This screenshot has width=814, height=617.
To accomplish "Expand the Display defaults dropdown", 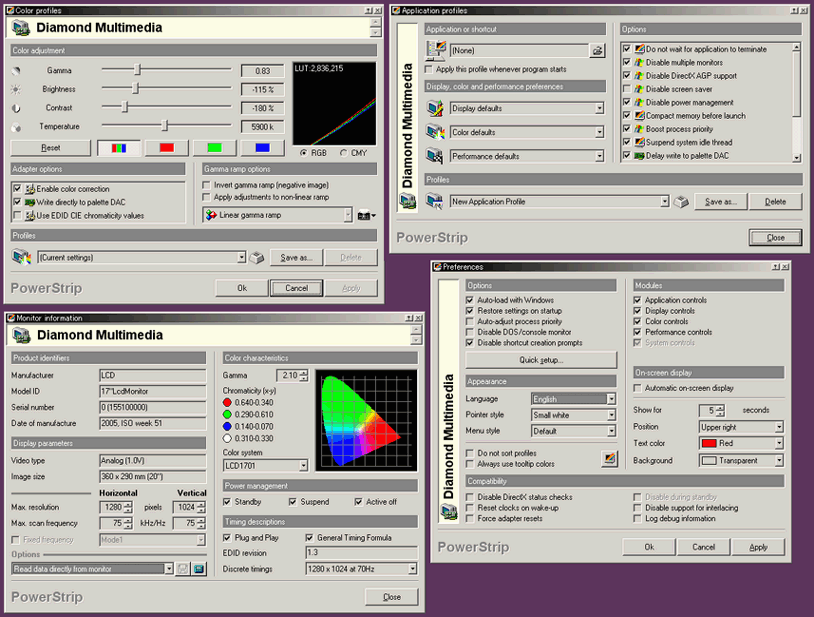I will [599, 108].
